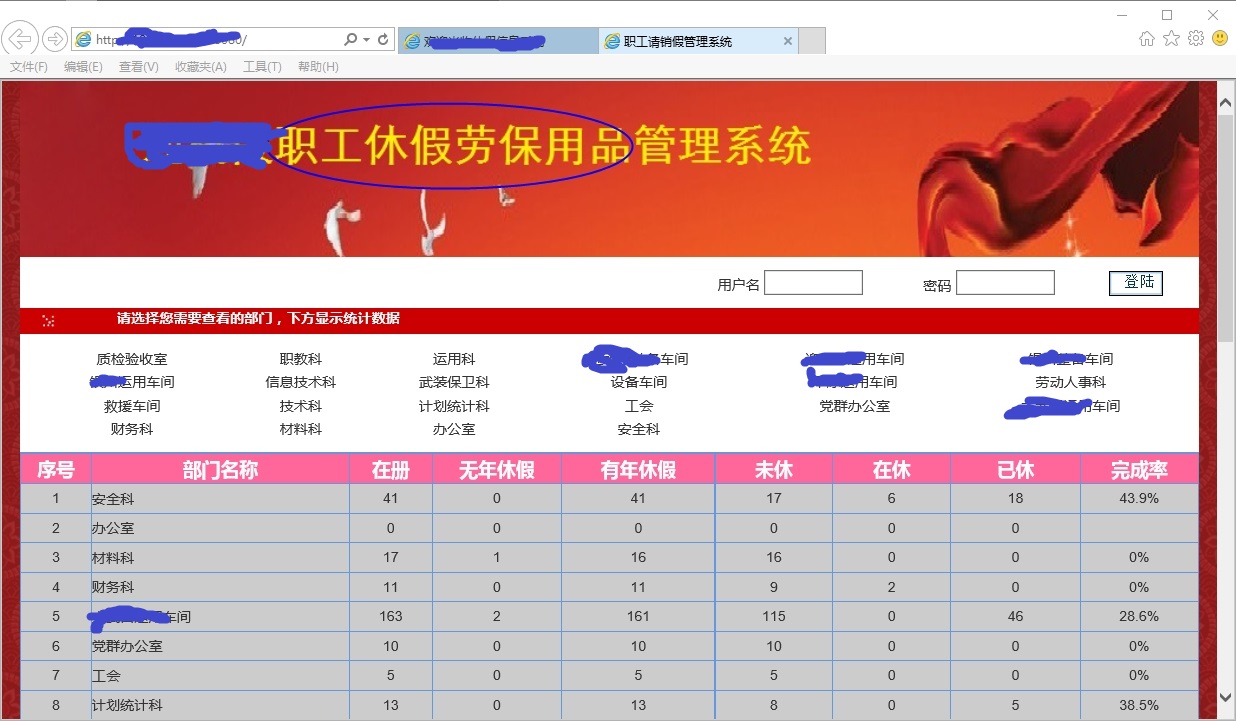
Task: Select the 职教科 department link
Action: (x=301, y=359)
